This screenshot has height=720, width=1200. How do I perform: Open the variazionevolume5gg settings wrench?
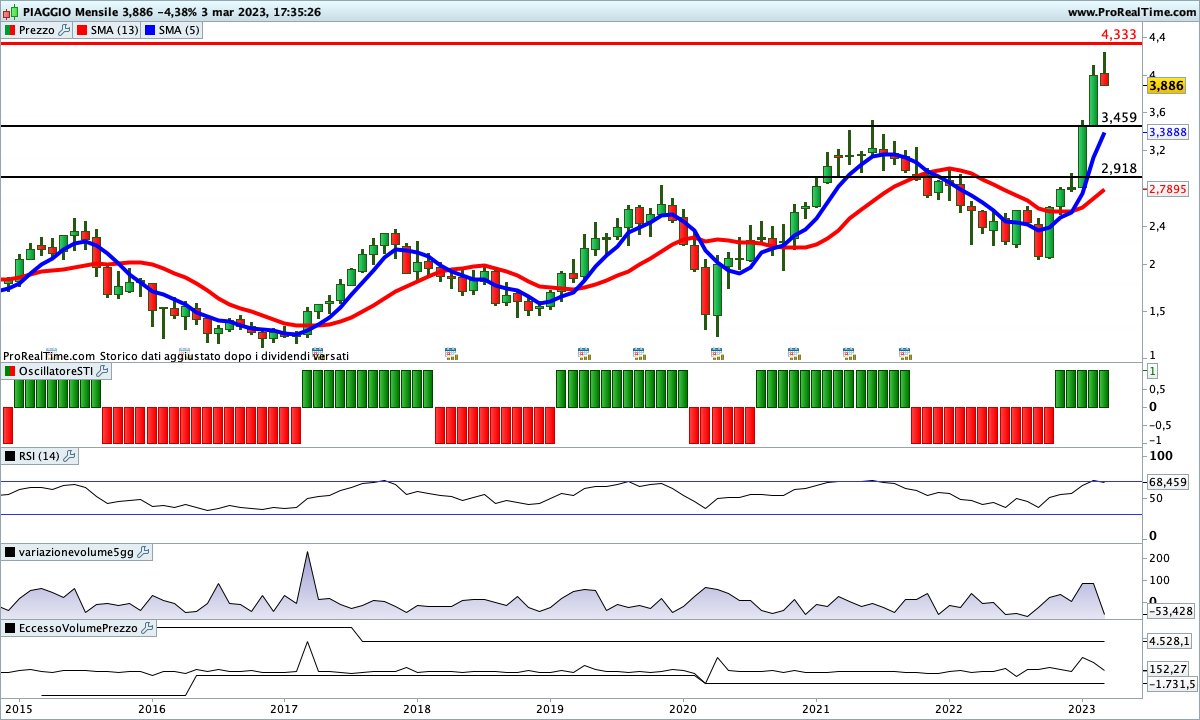coord(143,552)
